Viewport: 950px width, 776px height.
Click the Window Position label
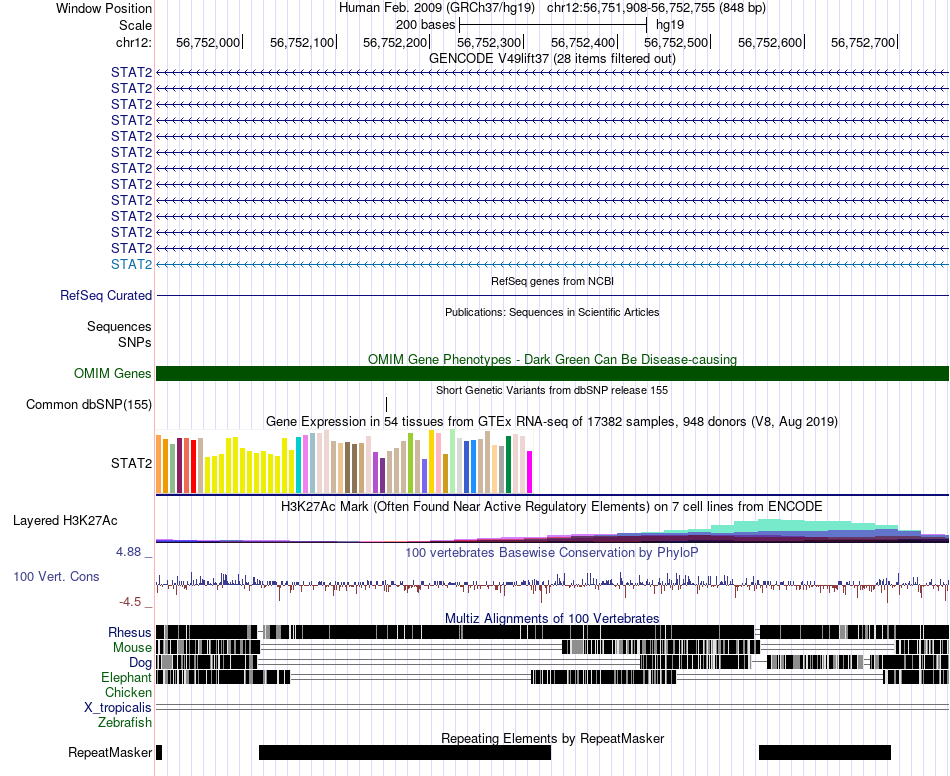[104, 8]
